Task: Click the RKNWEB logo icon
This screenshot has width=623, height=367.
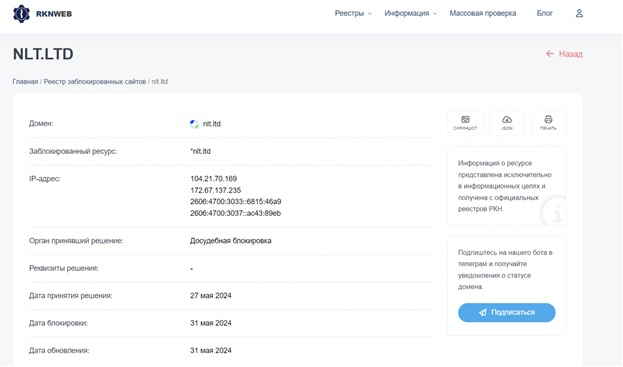Action: 21,14
